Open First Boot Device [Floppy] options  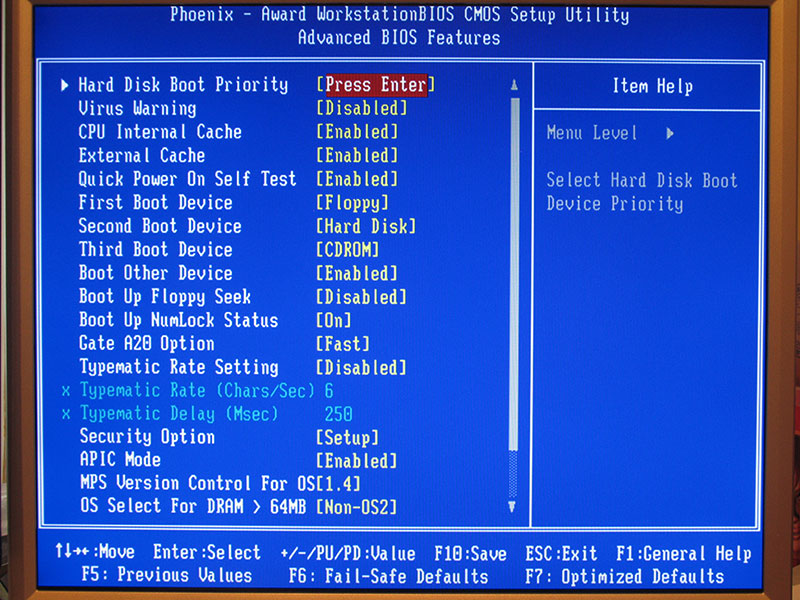point(353,203)
